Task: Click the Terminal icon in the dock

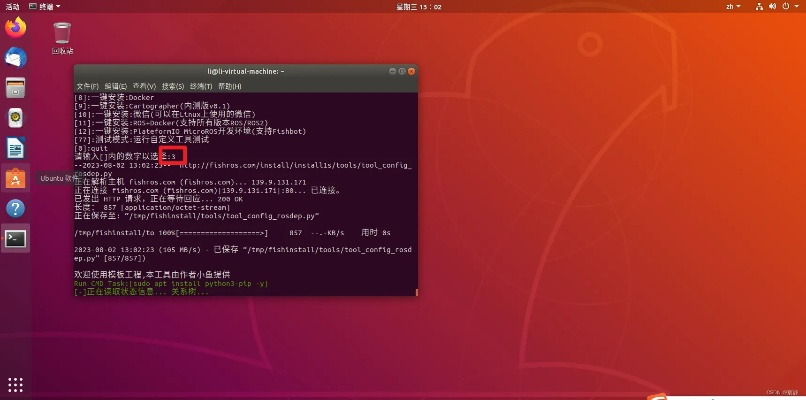Action: (x=15, y=238)
